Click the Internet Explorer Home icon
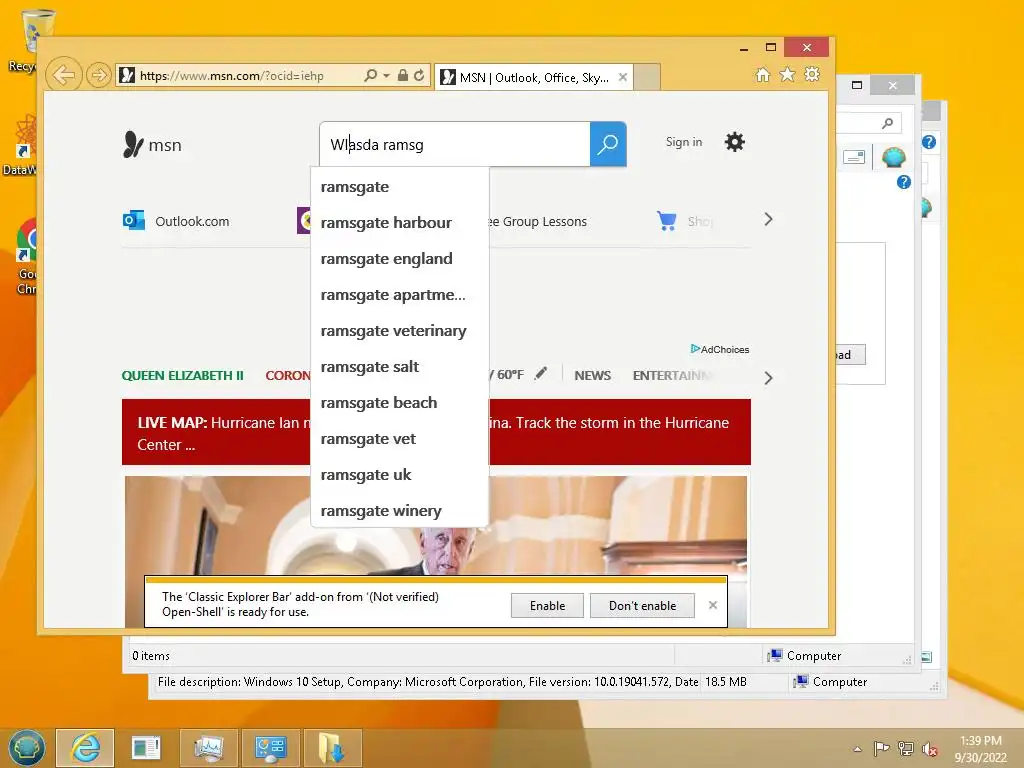 [x=763, y=74]
